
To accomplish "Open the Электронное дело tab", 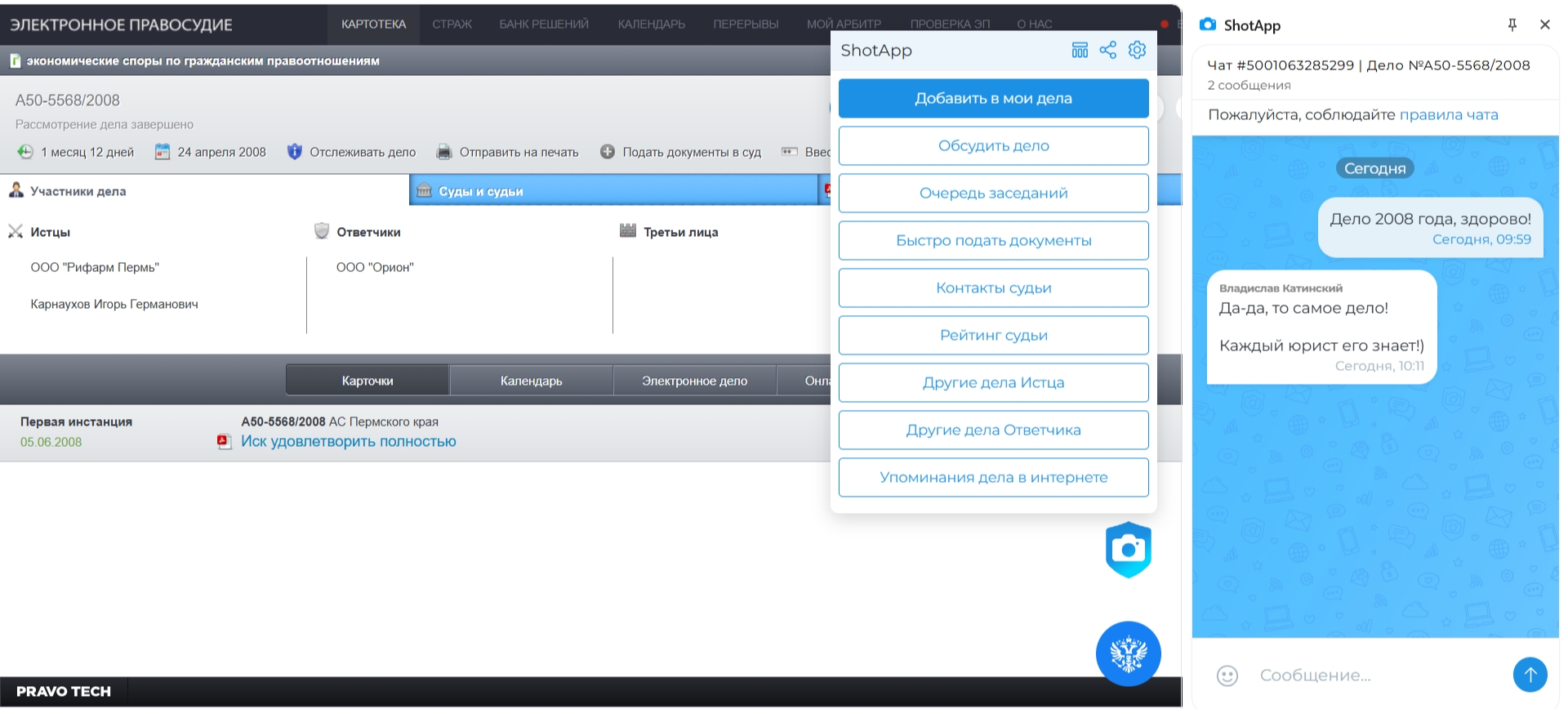I will (694, 381).
